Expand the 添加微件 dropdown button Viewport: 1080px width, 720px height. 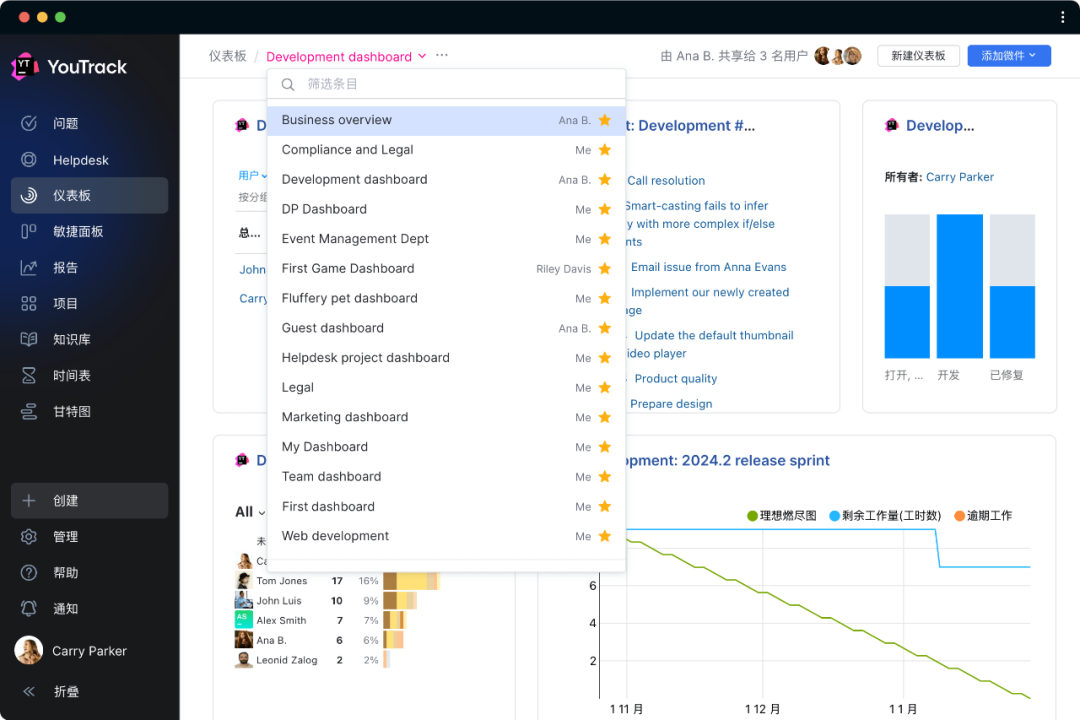1009,56
